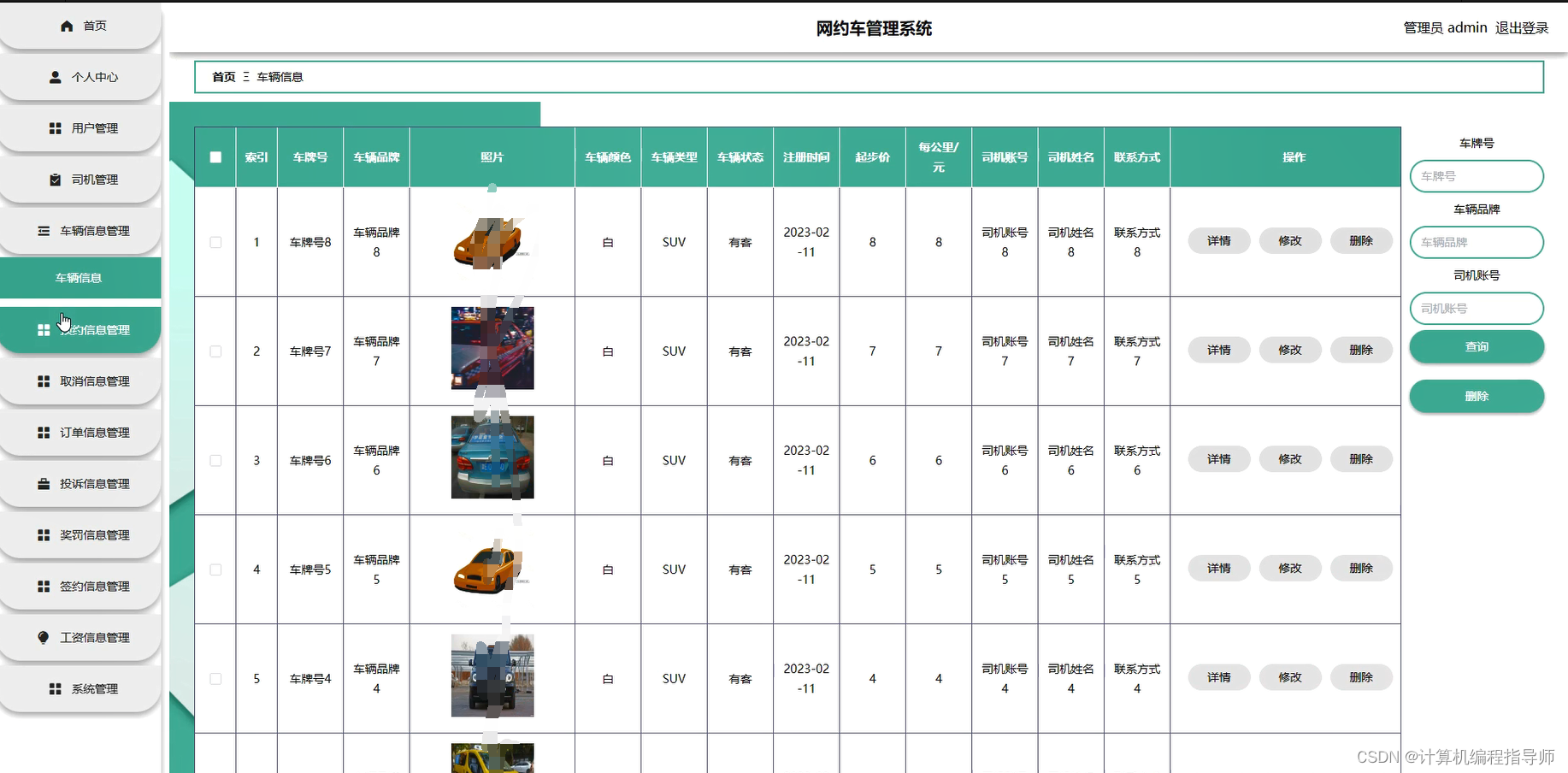1568x773 pixels.
Task: Open the blue car photo for 车牌号6
Action: pyautogui.click(x=492, y=457)
